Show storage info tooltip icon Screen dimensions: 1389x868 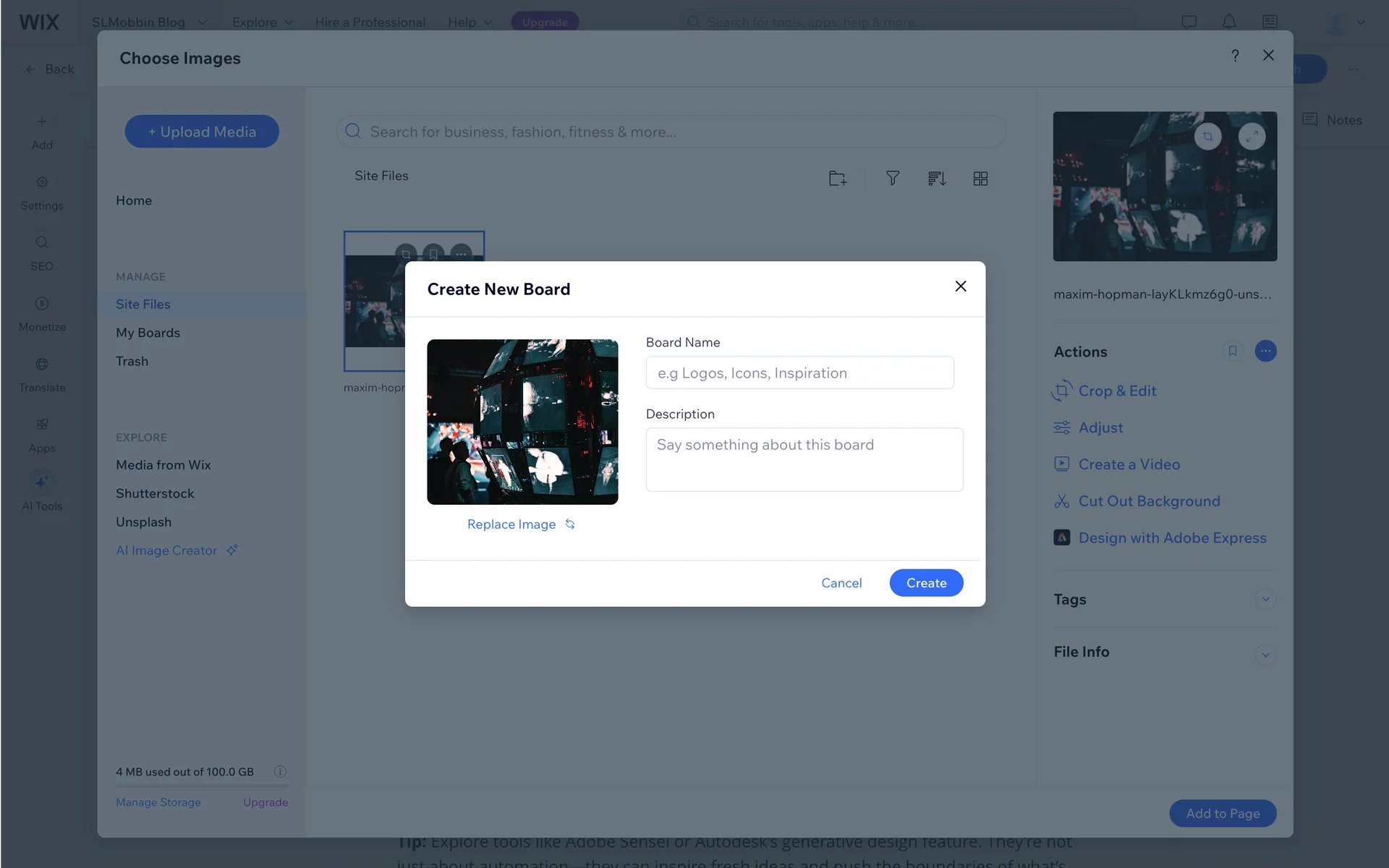[280, 772]
